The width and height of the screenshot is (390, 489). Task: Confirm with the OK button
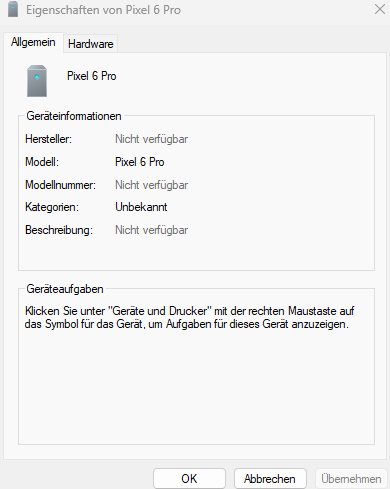pyautogui.click(x=189, y=479)
